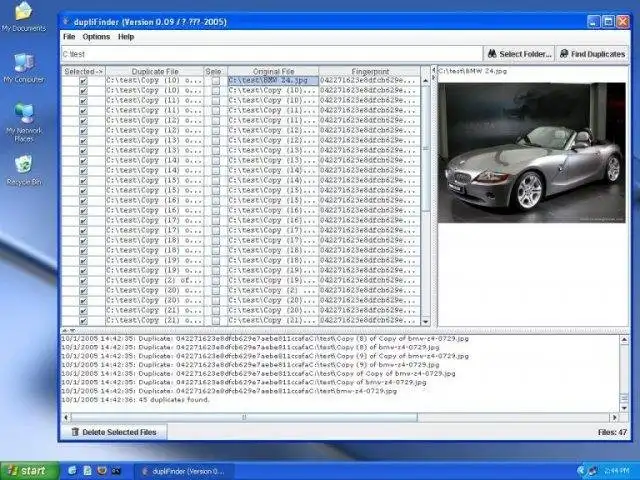Click Delete Selected Files button
The width and height of the screenshot is (640, 480).
coord(114,432)
